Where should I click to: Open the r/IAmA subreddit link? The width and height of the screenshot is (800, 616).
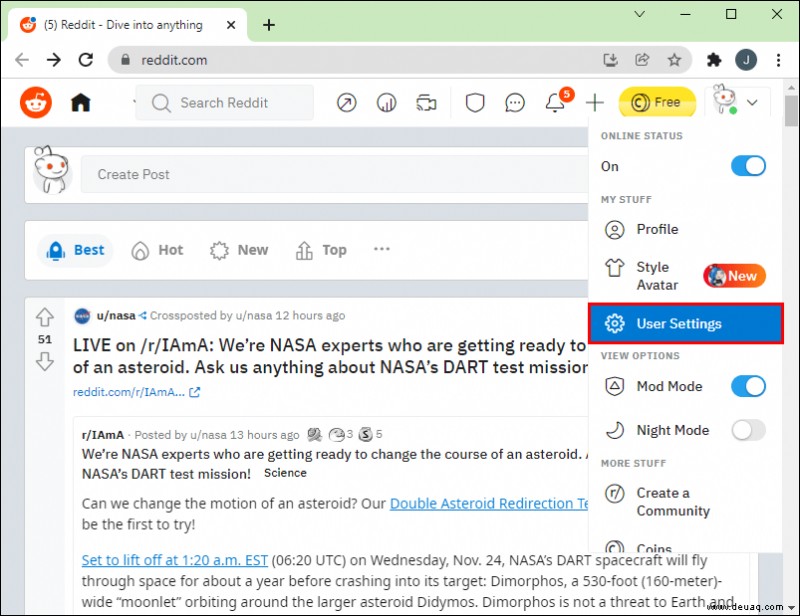click(103, 435)
